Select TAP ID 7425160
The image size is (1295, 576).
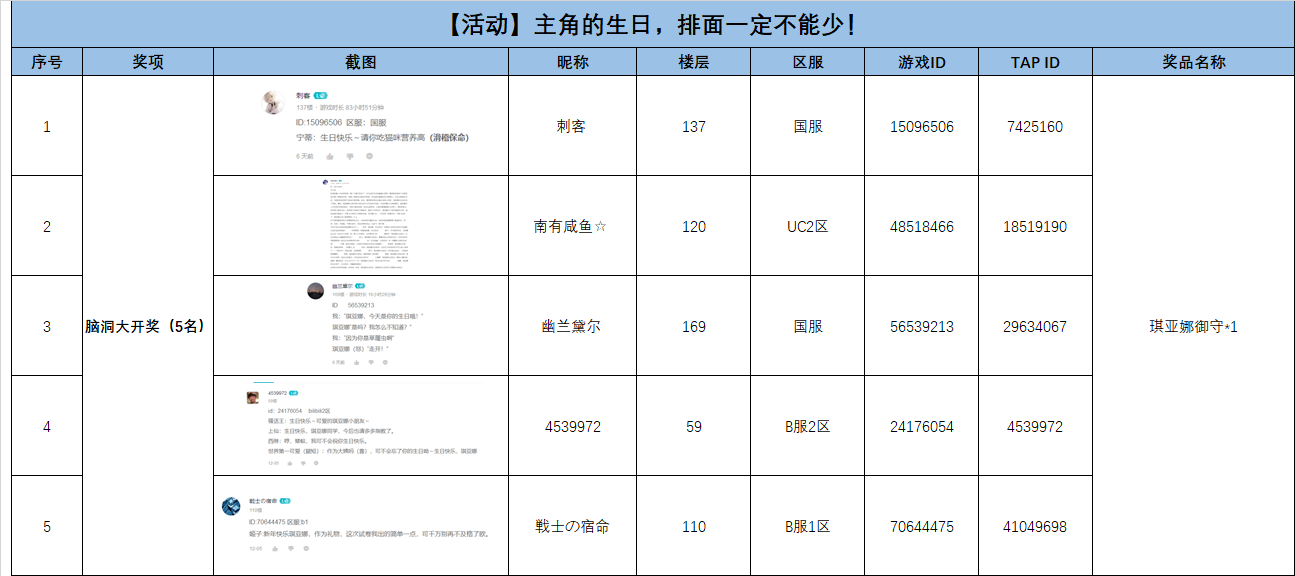tap(1035, 126)
